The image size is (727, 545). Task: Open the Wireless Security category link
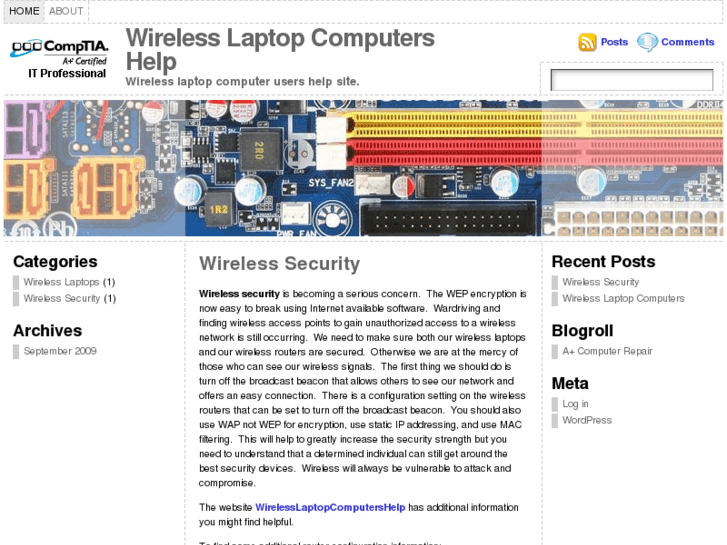[x=62, y=298]
